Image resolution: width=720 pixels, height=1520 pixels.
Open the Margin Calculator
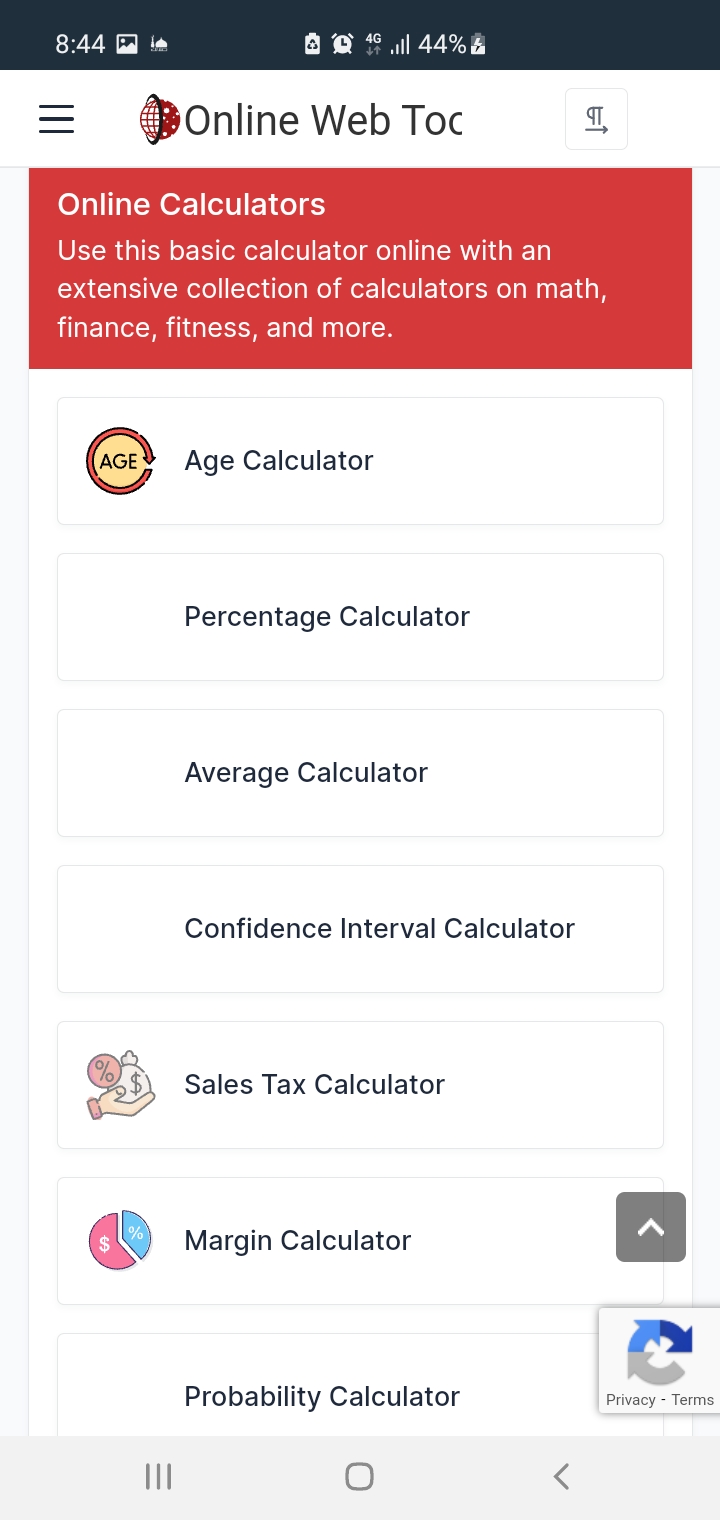point(298,1241)
